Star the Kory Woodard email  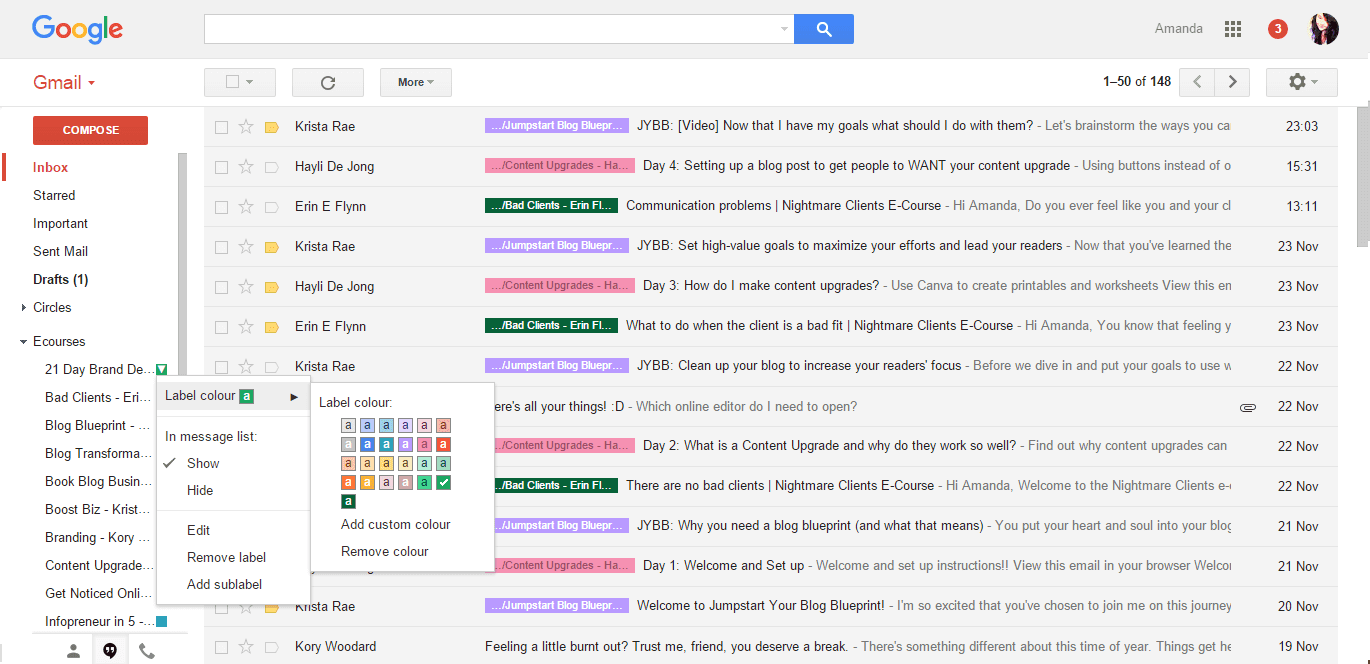click(246, 646)
